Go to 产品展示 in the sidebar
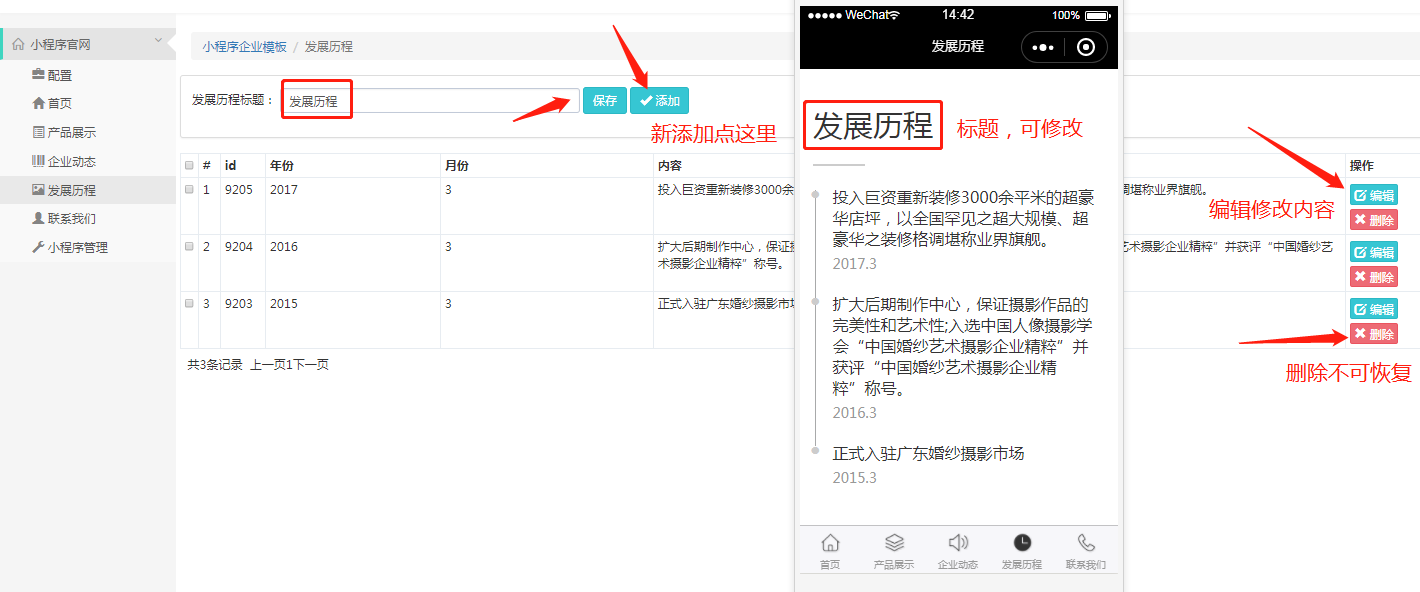Image resolution: width=1420 pixels, height=592 pixels. pyautogui.click(x=71, y=132)
